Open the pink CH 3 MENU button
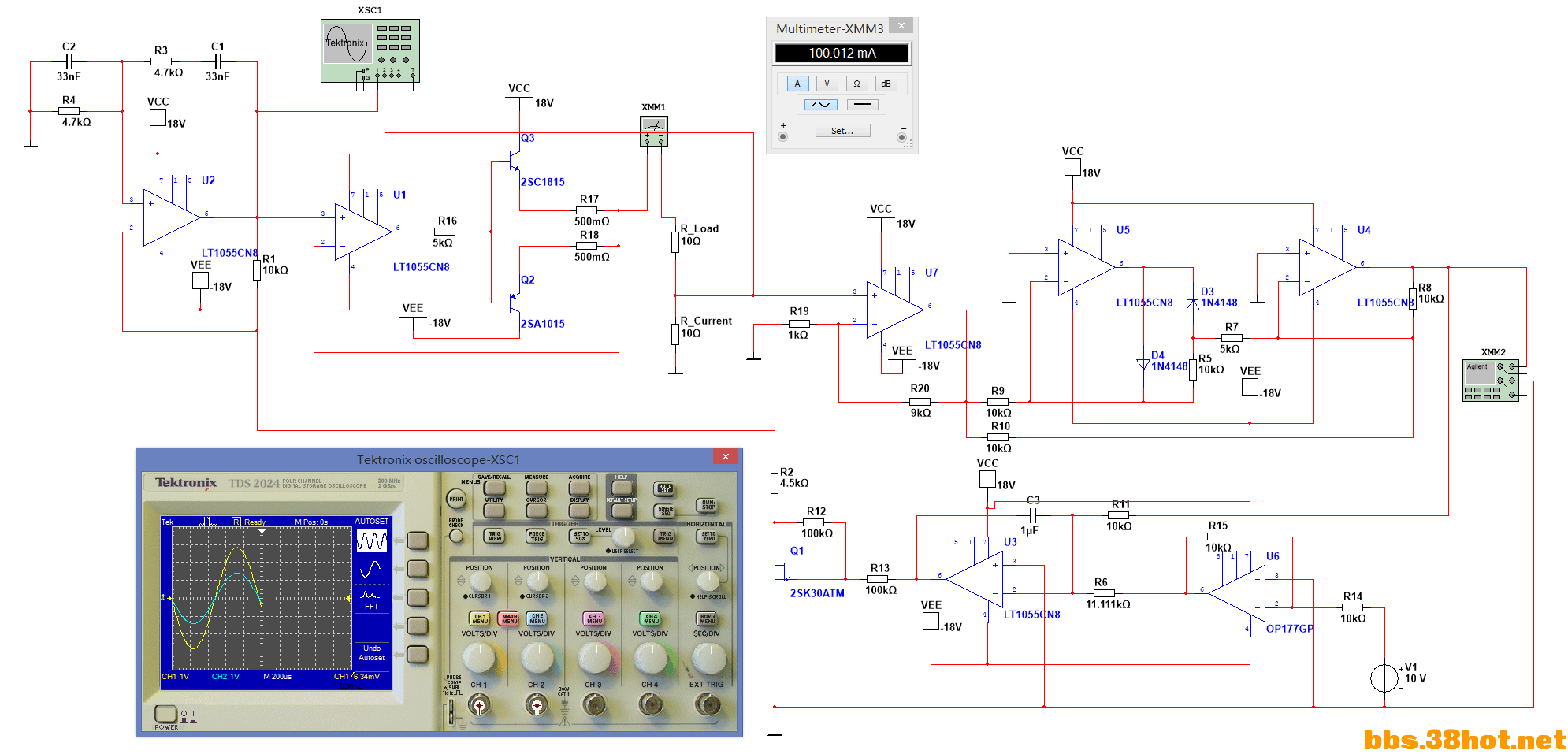This screenshot has width=1568, height=754. [593, 618]
